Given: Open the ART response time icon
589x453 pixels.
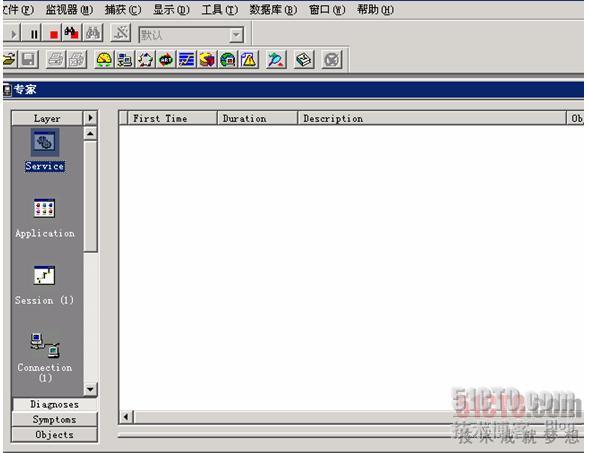Looking at the screenshot, I should click(x=166, y=59).
